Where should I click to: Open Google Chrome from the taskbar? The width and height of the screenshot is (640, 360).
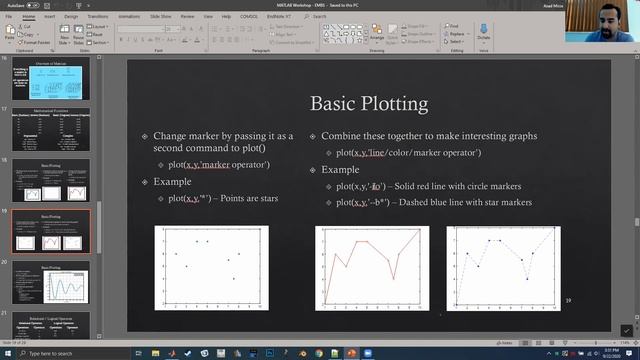tap(319, 353)
